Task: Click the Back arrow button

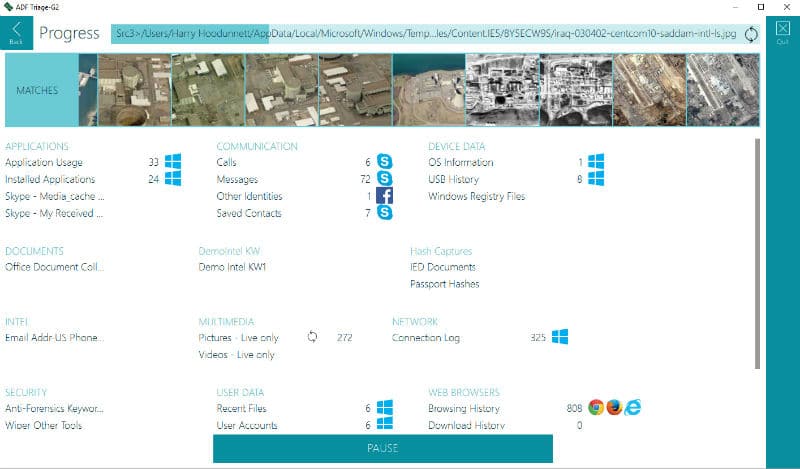Action: coord(16,32)
